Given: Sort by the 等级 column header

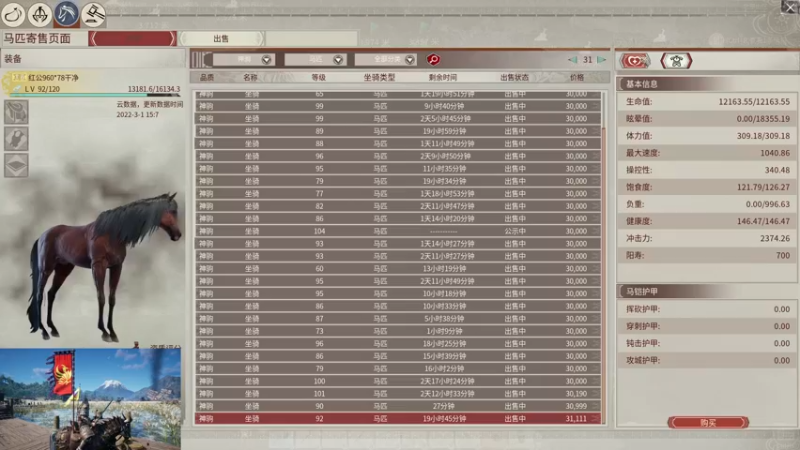Looking at the screenshot, I should tap(318, 78).
